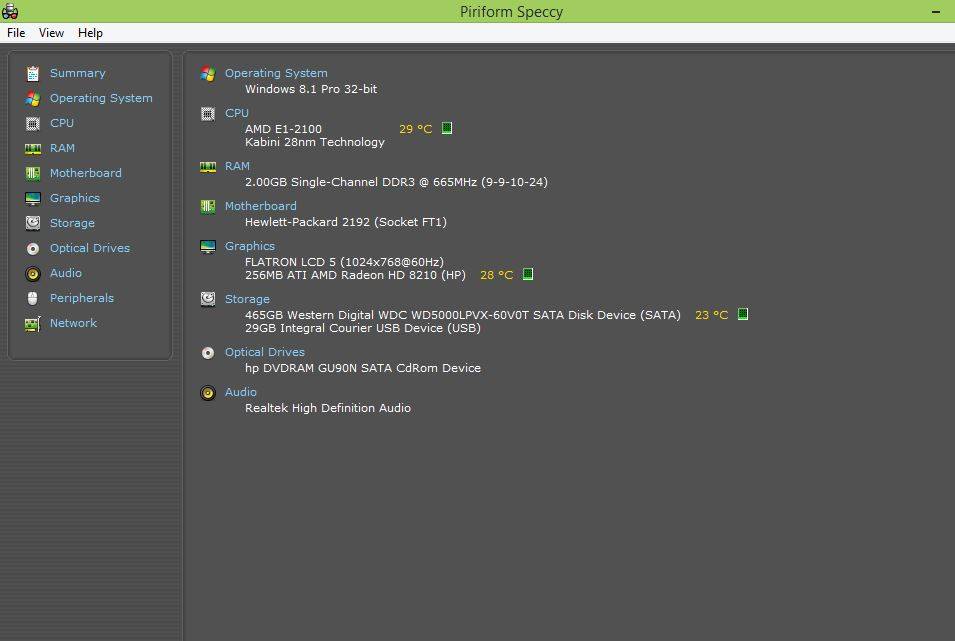955x641 pixels.
Task: Click the Graphics monitor icon in sidebar
Action: pos(33,199)
